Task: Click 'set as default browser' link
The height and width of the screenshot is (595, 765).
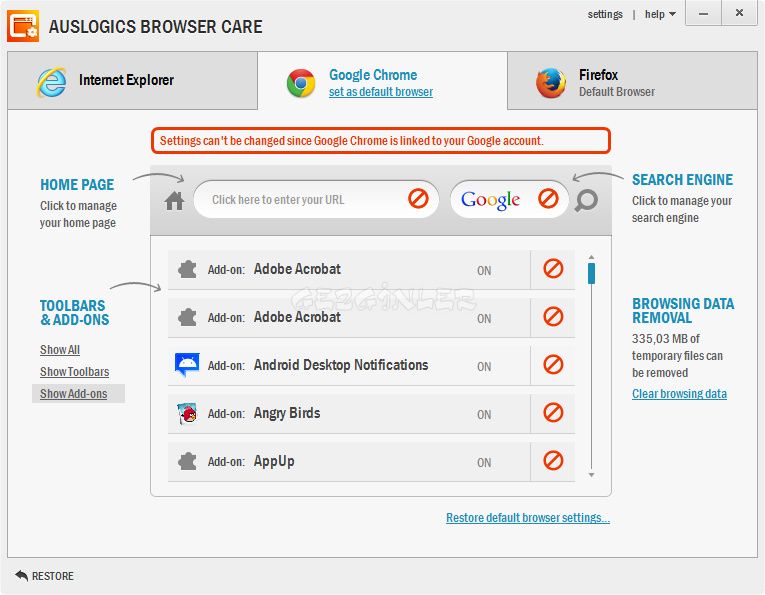Action: [381, 92]
